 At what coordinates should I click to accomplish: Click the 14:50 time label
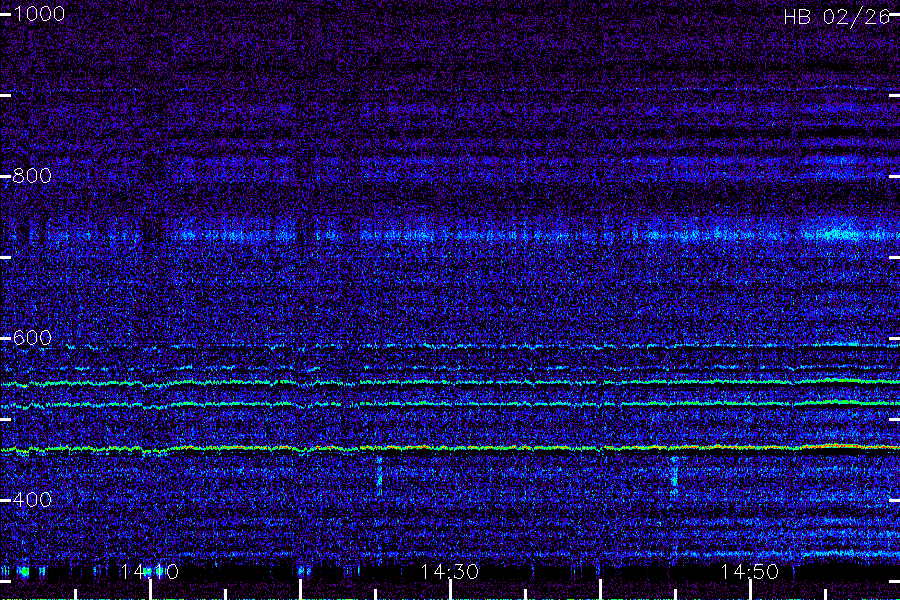click(x=750, y=572)
